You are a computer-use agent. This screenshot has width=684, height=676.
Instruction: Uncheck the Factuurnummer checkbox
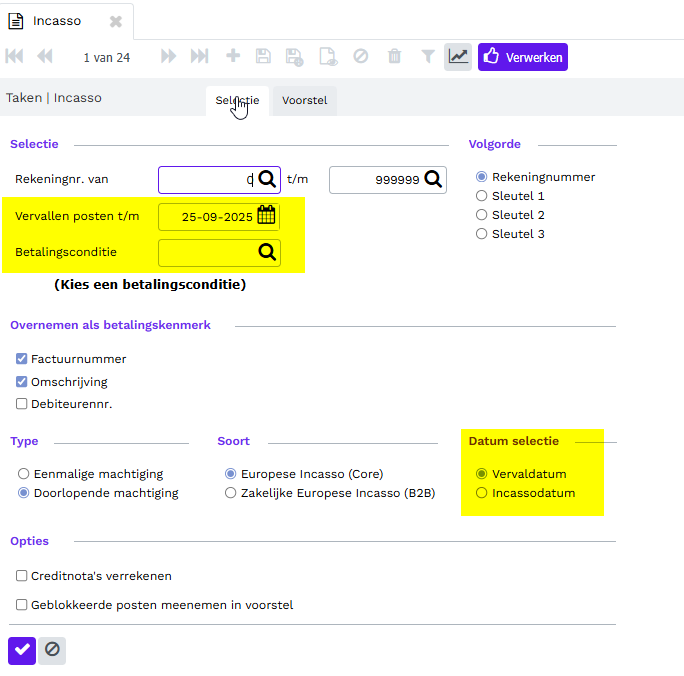22,359
